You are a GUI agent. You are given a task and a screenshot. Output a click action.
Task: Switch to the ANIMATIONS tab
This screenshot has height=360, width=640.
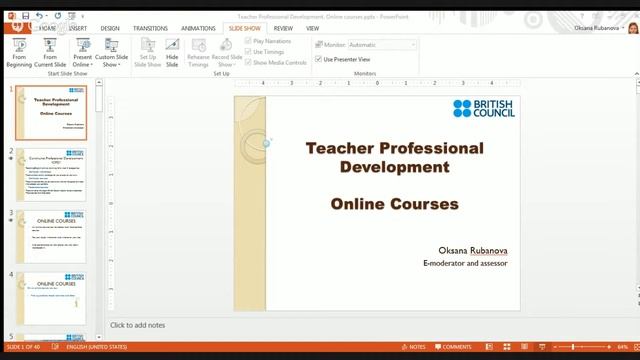coord(198,28)
